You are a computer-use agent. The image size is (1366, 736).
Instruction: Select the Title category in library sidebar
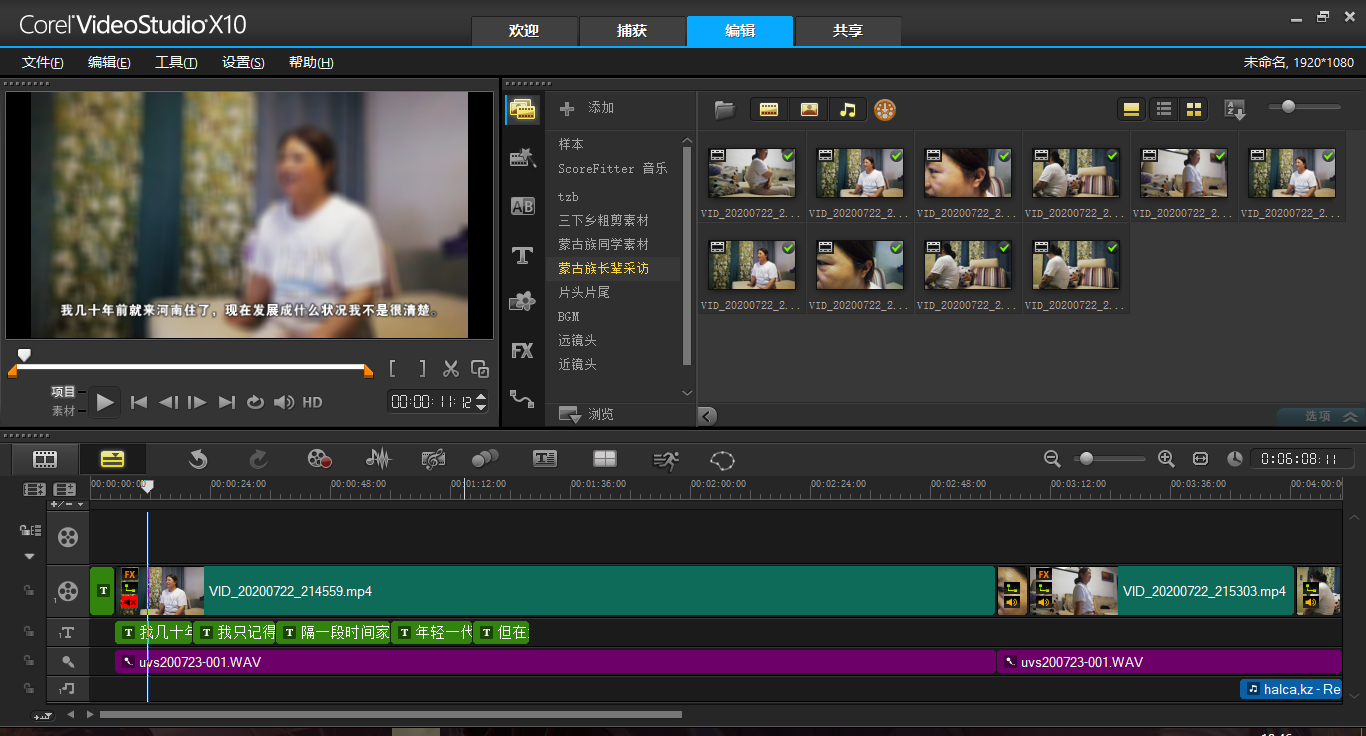tap(522, 255)
